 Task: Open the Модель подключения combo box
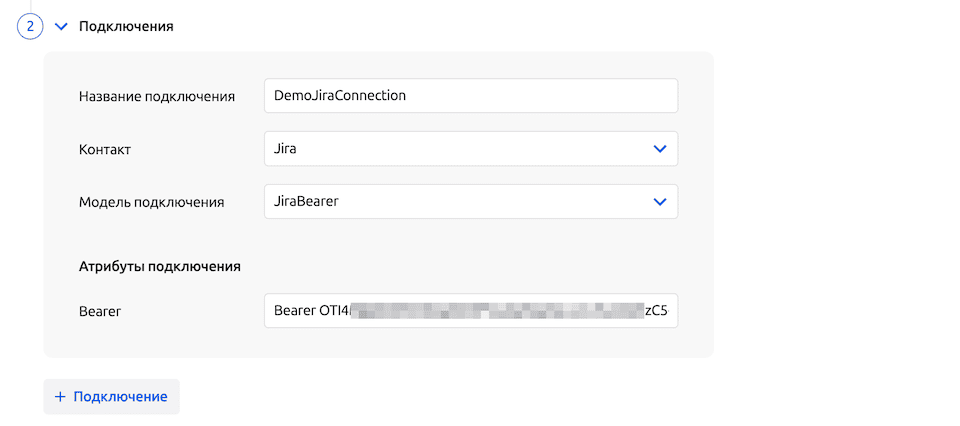[x=470, y=202]
